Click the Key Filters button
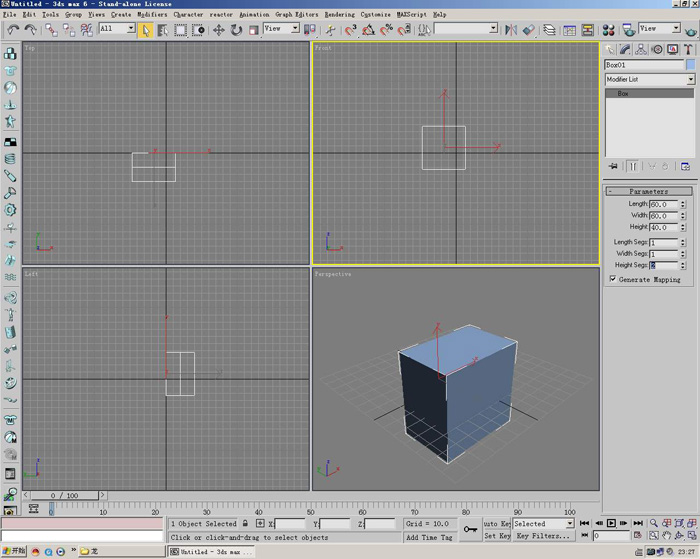The image size is (700, 559). [x=543, y=536]
